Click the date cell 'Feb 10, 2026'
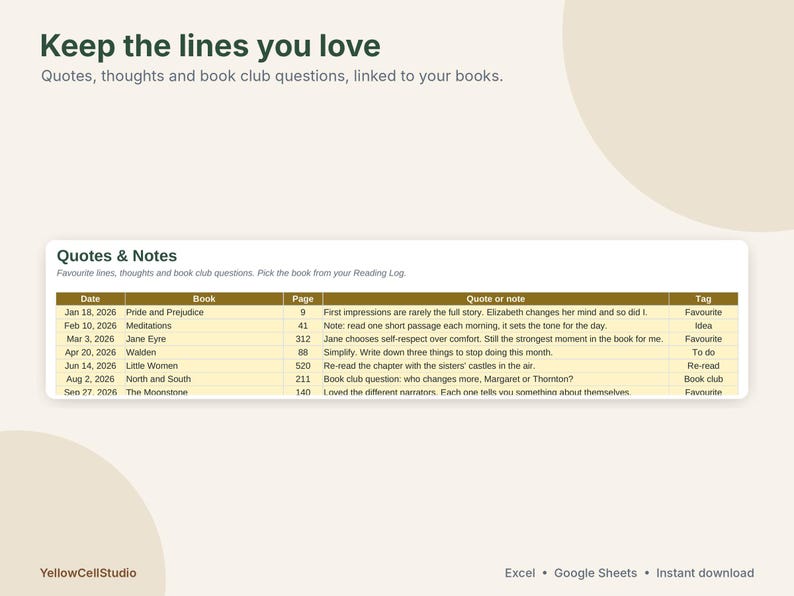 click(90, 326)
